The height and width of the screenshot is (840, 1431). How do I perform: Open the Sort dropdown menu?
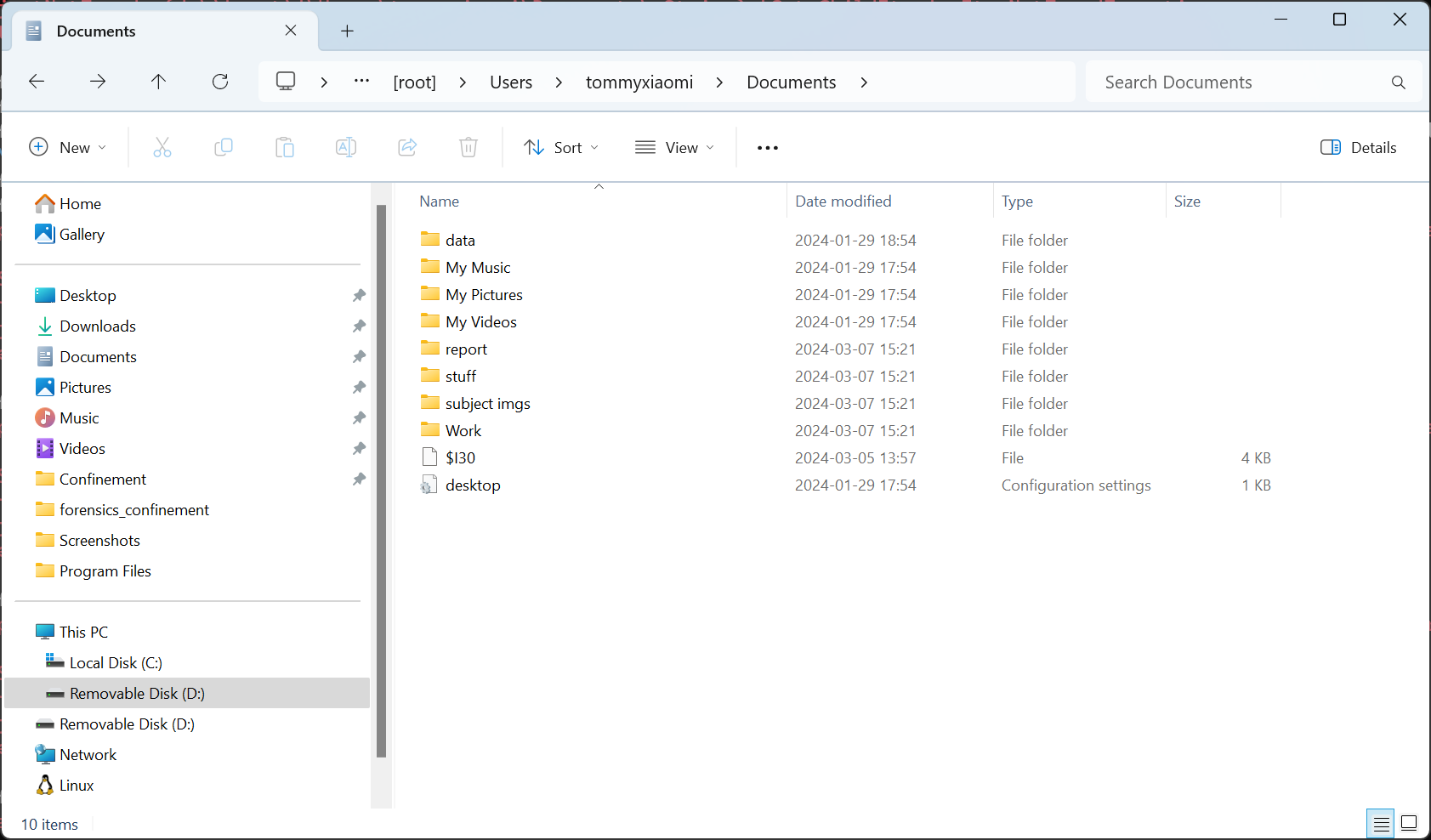561,148
